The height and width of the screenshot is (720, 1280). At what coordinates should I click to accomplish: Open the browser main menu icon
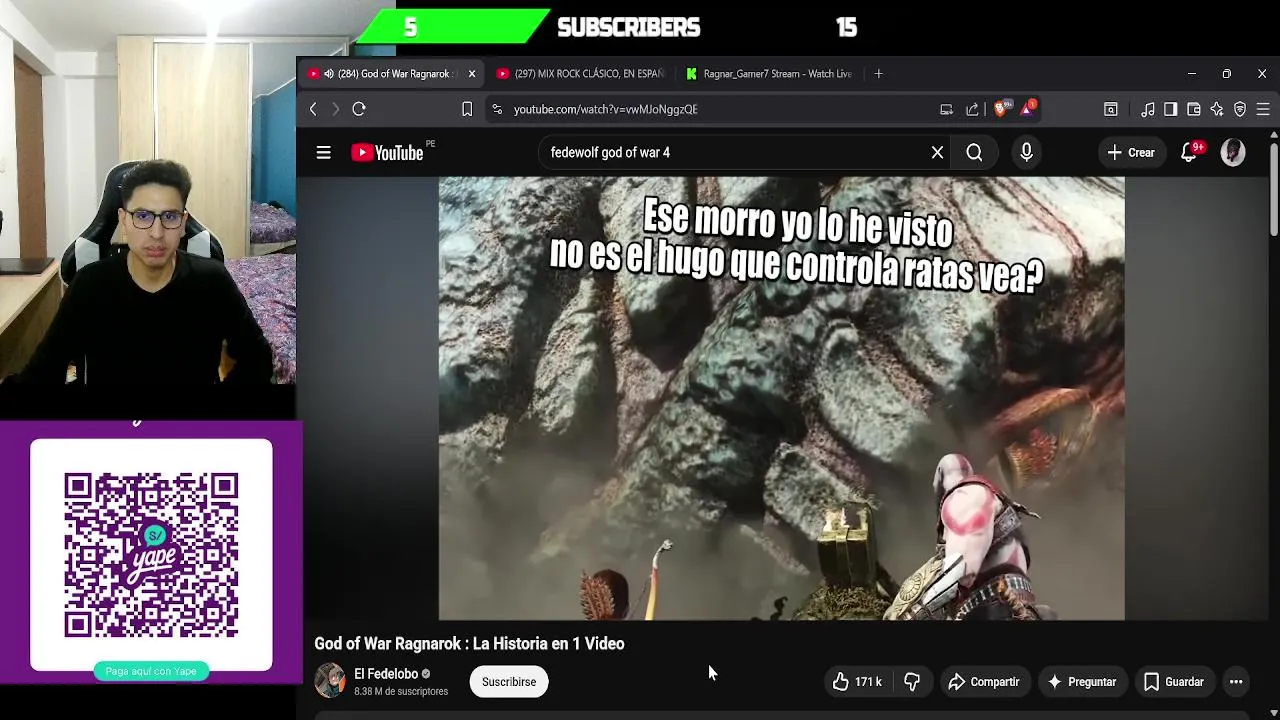(1263, 109)
